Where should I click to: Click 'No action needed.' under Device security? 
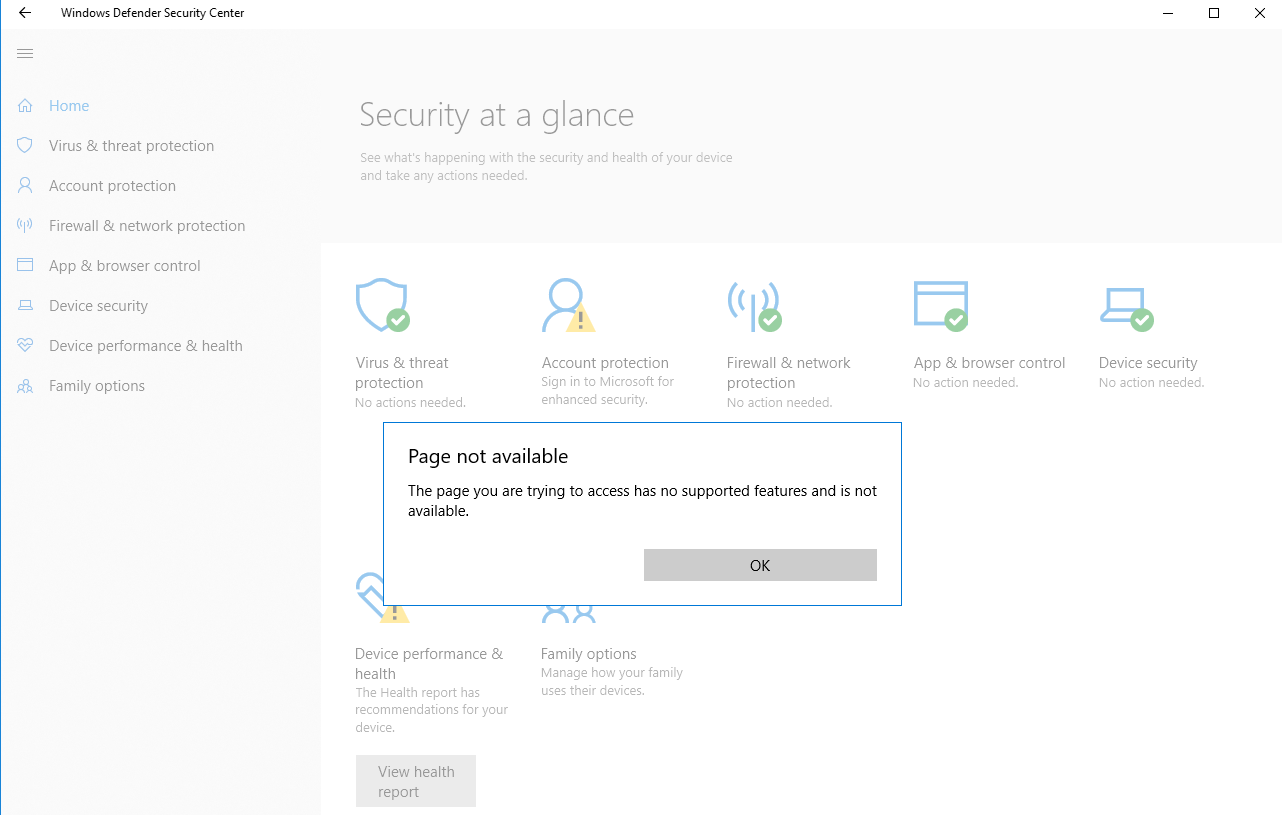click(x=1151, y=383)
